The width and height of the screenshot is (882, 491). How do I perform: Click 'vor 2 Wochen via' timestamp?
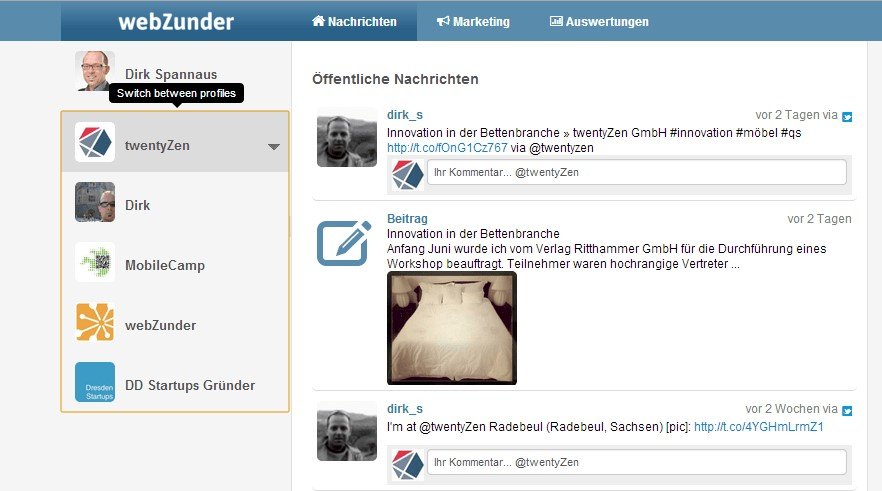click(791, 409)
